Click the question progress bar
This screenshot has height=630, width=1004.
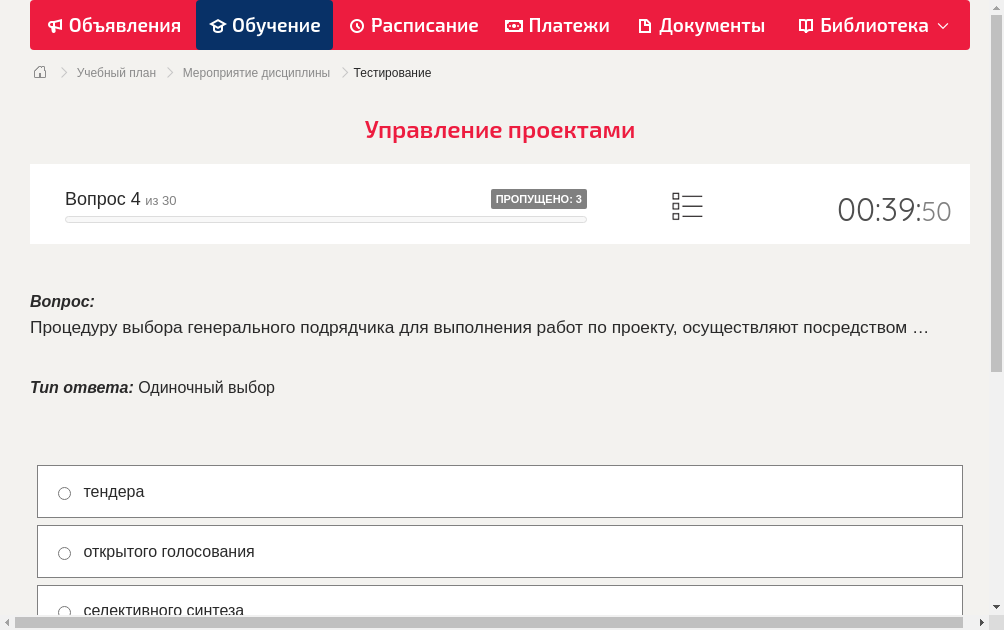tap(325, 219)
